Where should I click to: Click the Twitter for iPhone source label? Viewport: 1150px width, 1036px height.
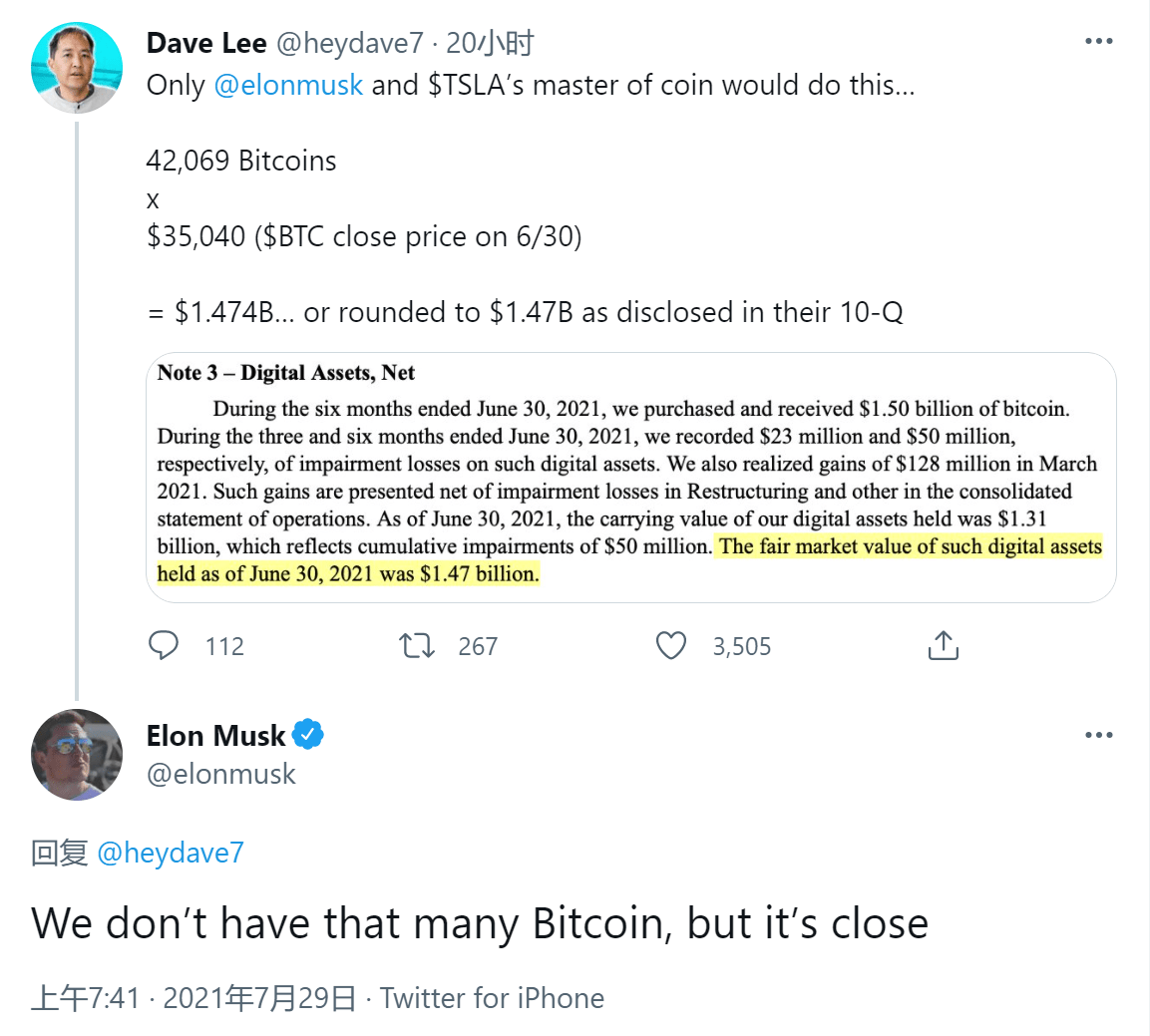pyautogui.click(x=492, y=998)
